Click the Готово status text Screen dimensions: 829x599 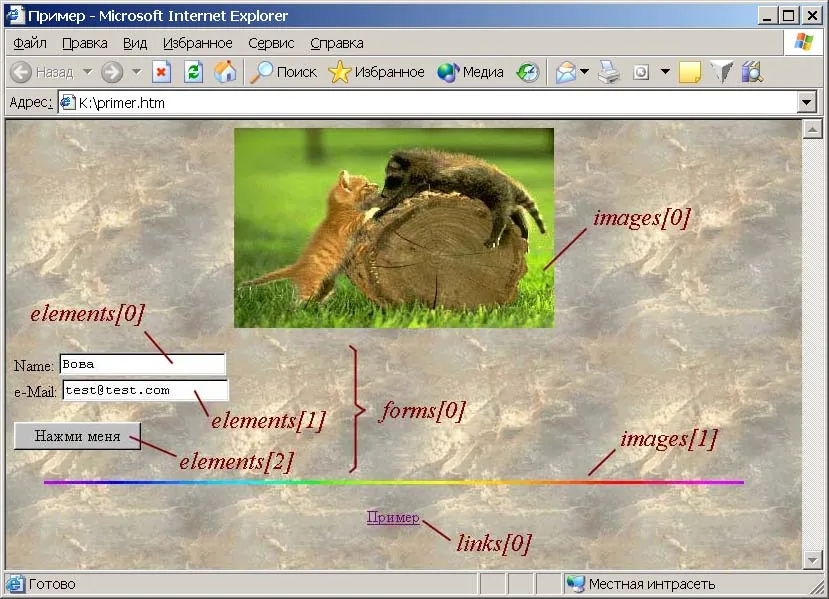click(x=52, y=584)
